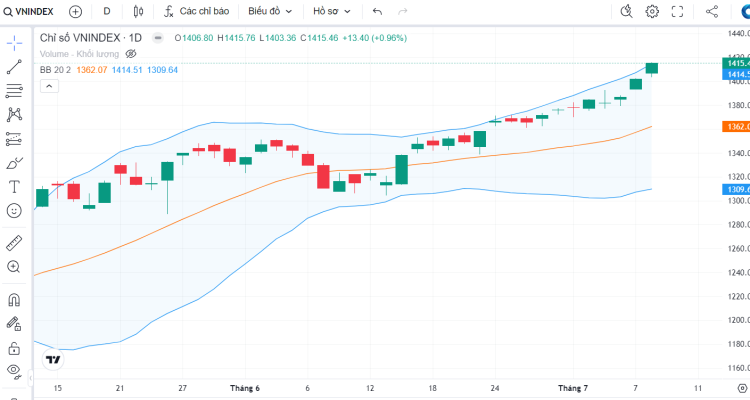The image size is (750, 400).
Task: Open time axis settings gear at bottom right
Action: (742, 388)
